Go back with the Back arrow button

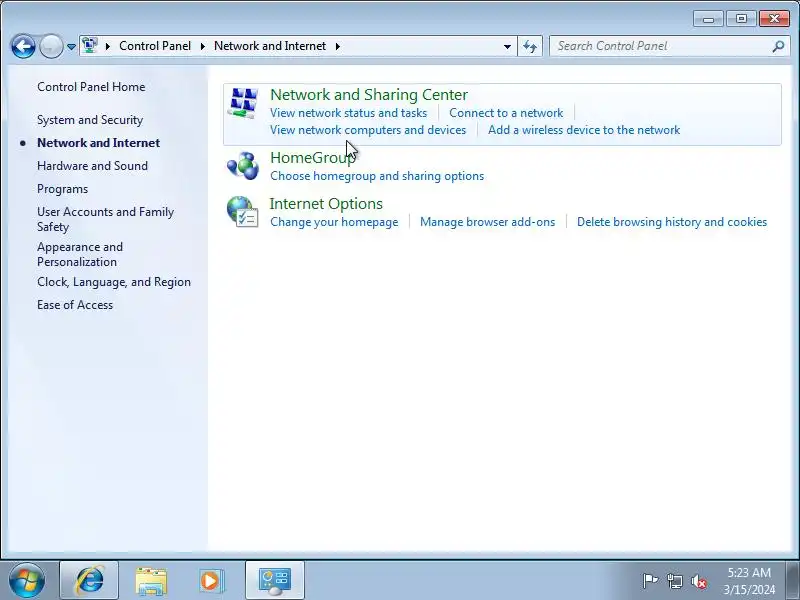pyautogui.click(x=23, y=46)
